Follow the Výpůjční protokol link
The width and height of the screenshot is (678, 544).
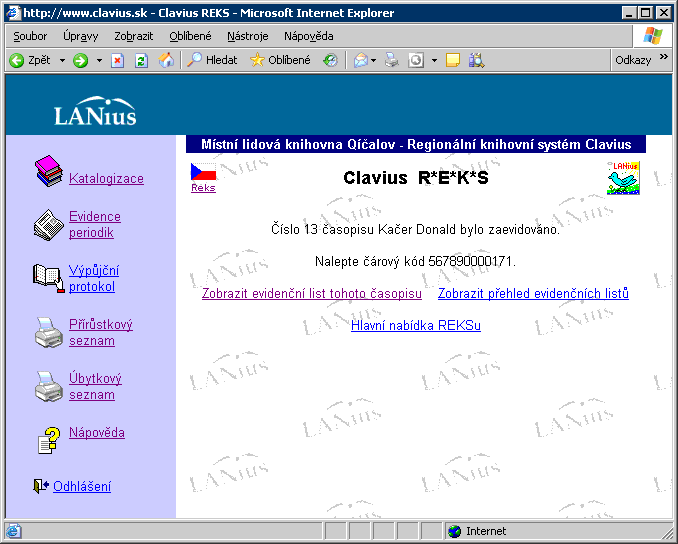(x=94, y=278)
